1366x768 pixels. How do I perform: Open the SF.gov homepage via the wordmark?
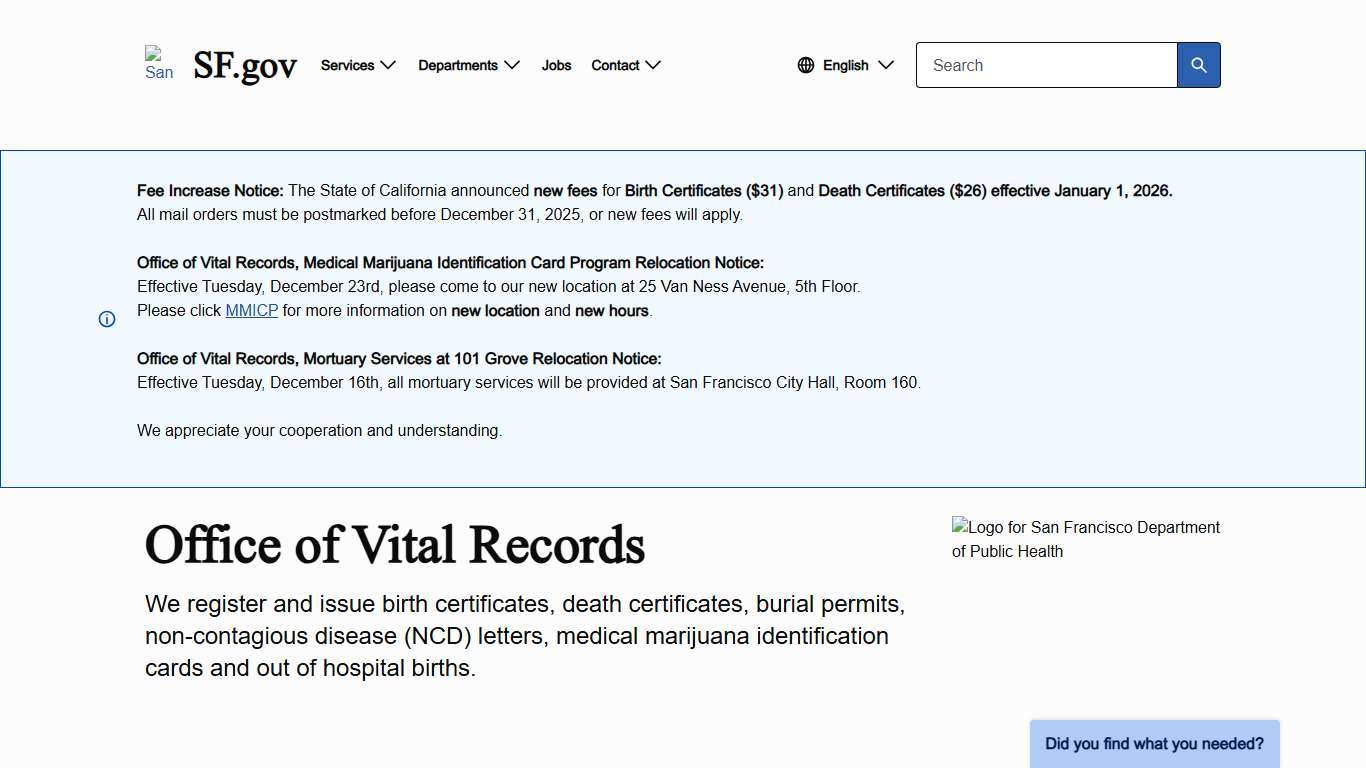pyautogui.click(x=244, y=65)
